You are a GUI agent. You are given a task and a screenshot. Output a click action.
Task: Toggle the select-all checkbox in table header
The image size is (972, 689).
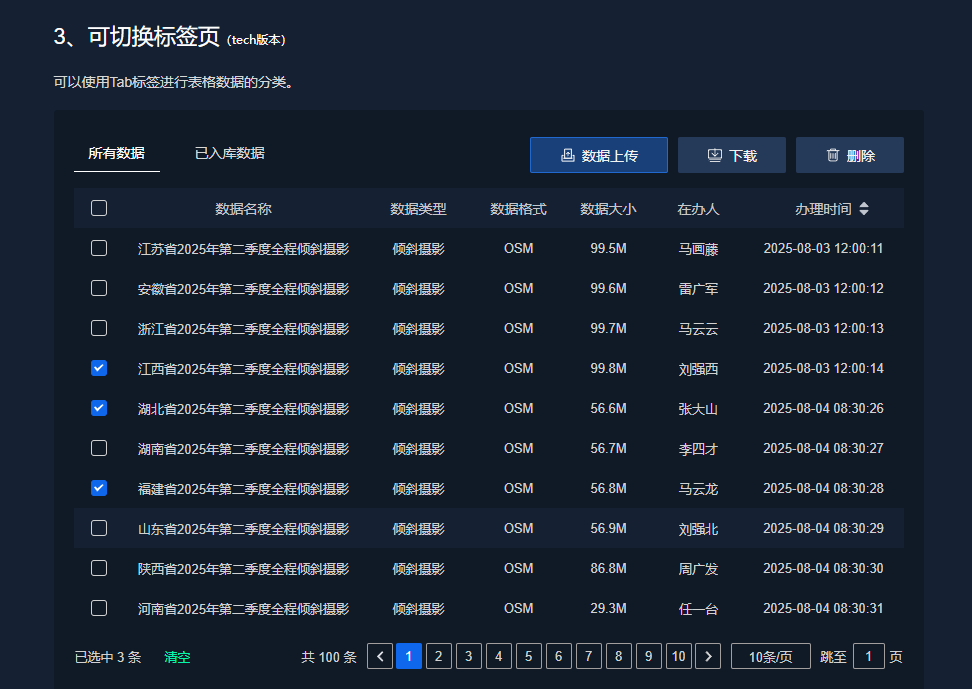tap(99, 209)
